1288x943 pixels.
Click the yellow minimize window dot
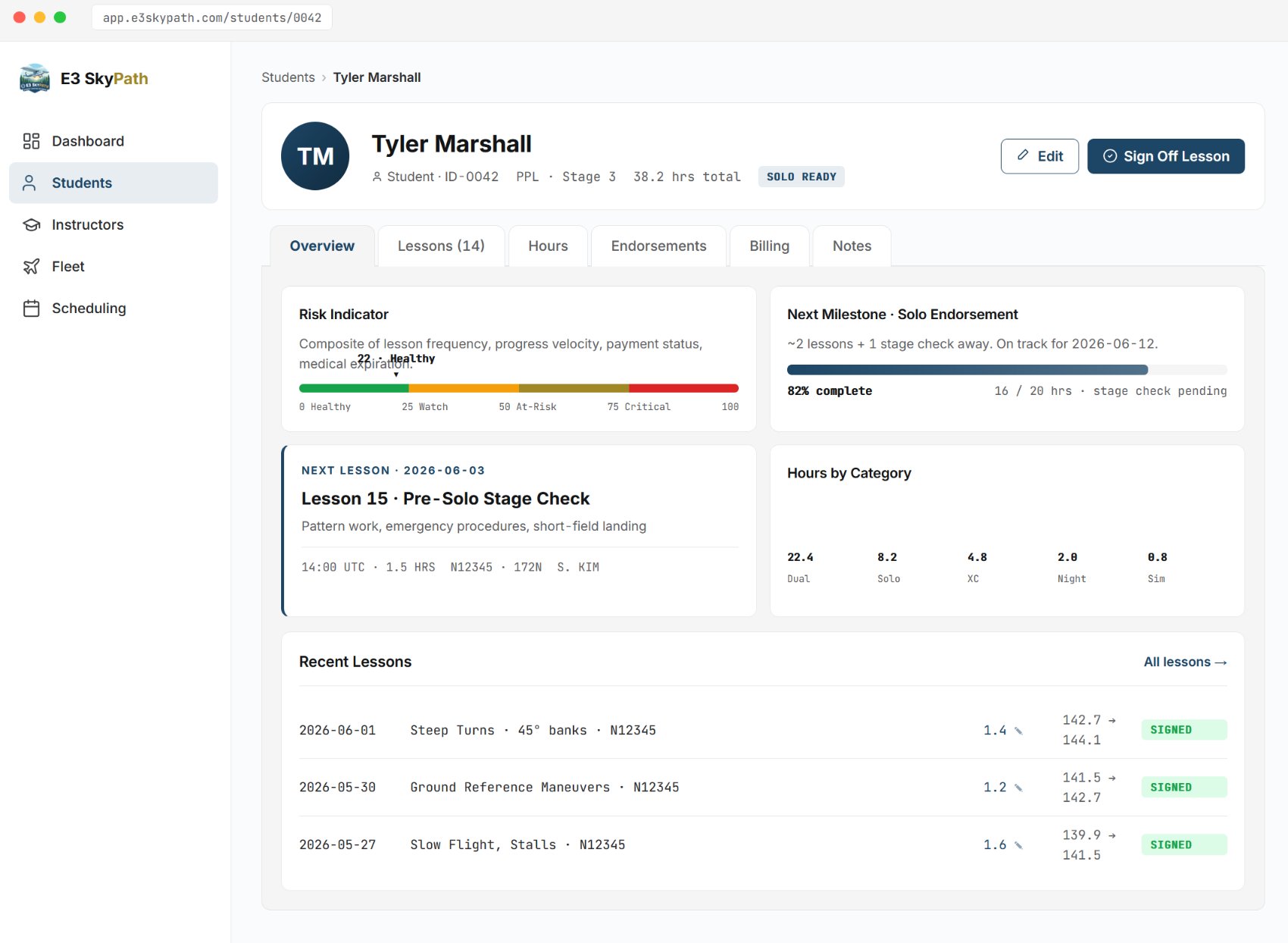tap(40, 17)
